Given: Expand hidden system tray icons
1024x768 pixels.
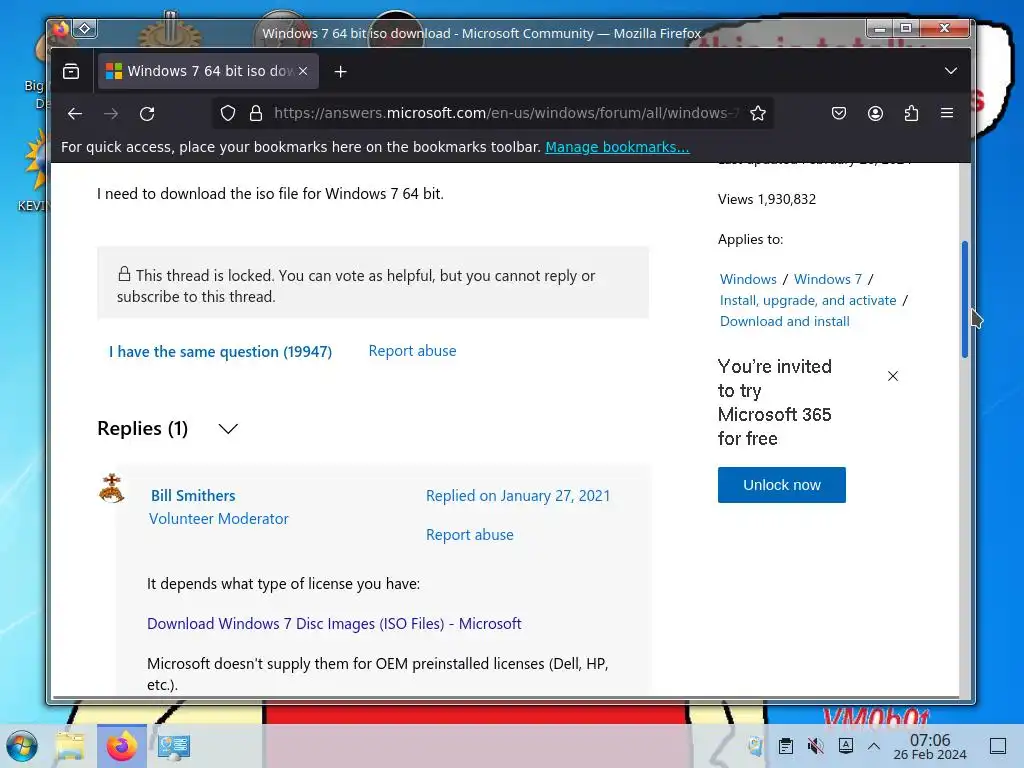Looking at the screenshot, I should (x=874, y=746).
